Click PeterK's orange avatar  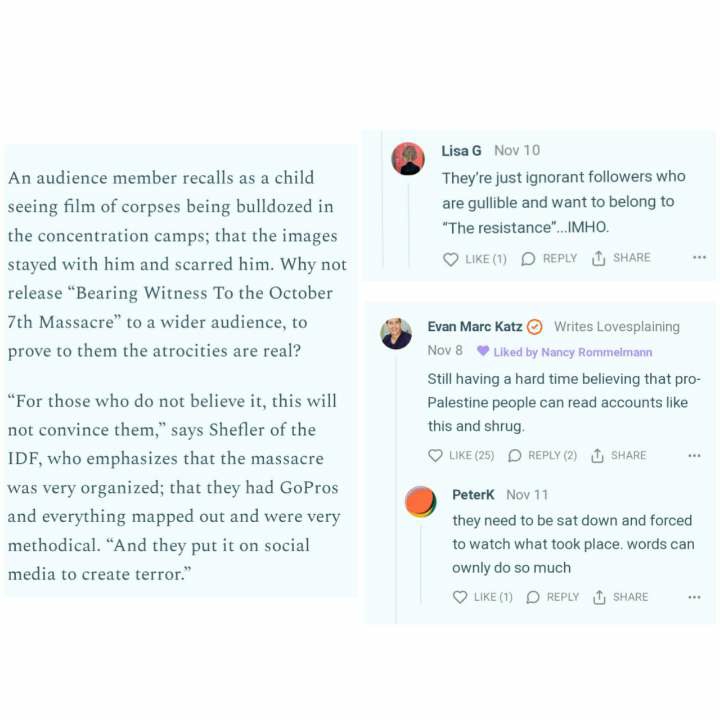pyautogui.click(x=420, y=501)
